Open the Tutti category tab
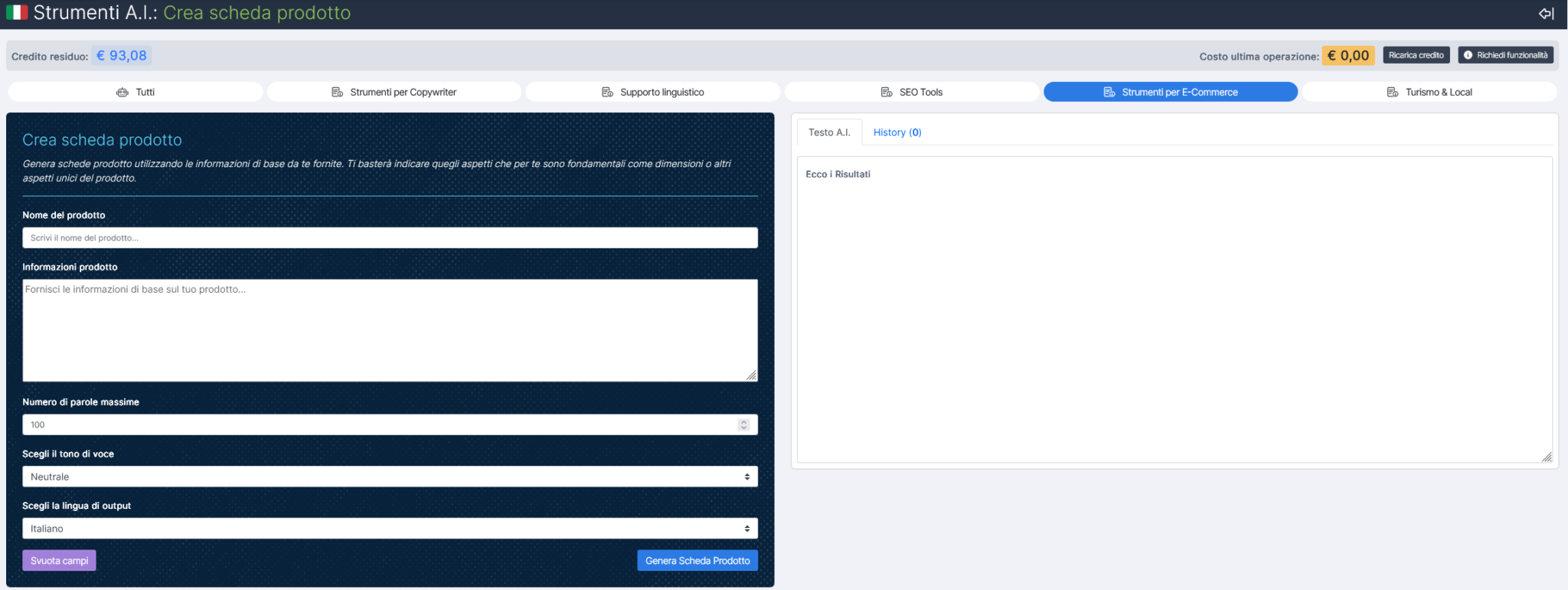Viewport: 1568px width, 590px height. coord(136,92)
